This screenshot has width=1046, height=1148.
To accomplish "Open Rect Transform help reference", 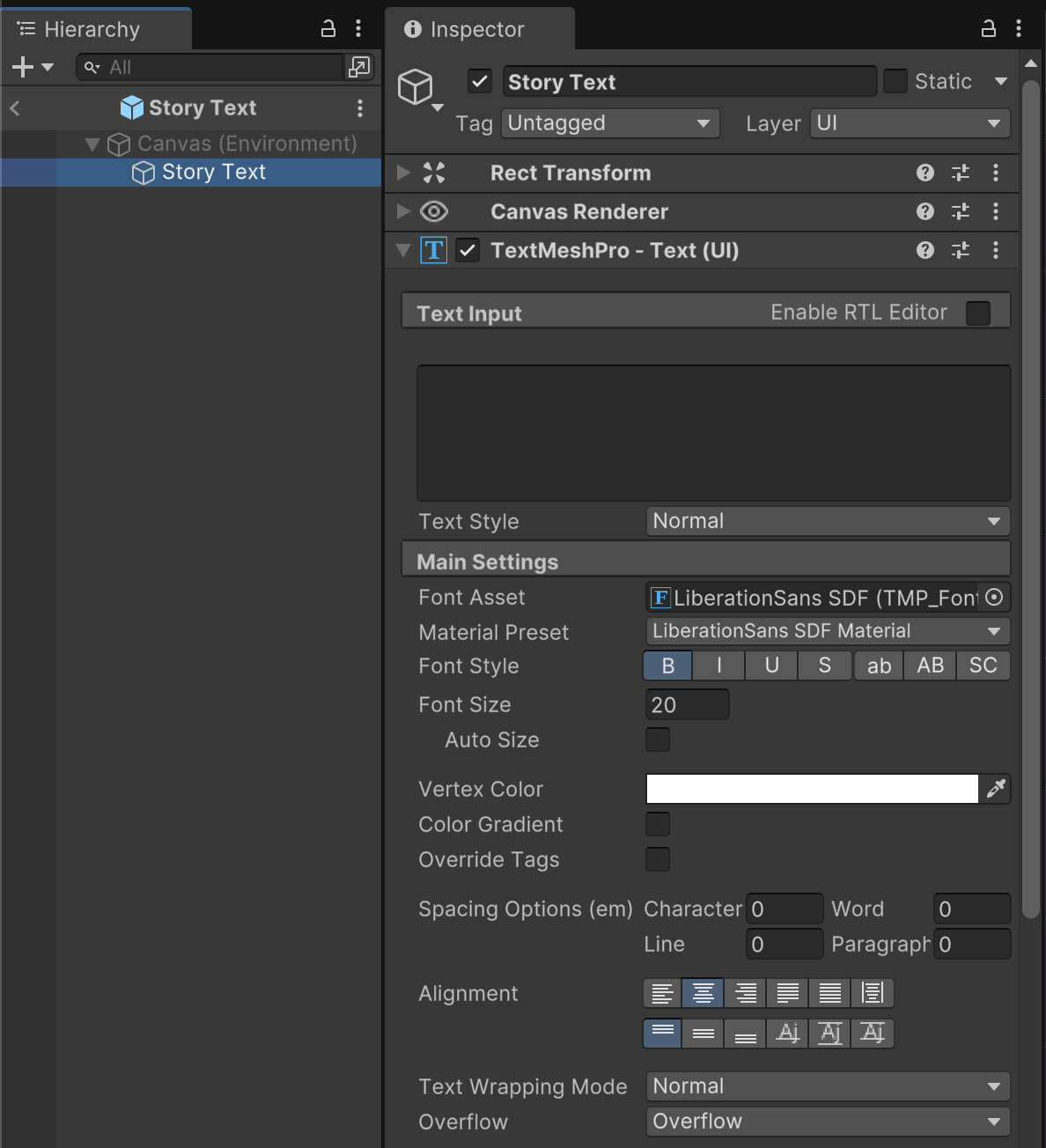I will pos(924,173).
